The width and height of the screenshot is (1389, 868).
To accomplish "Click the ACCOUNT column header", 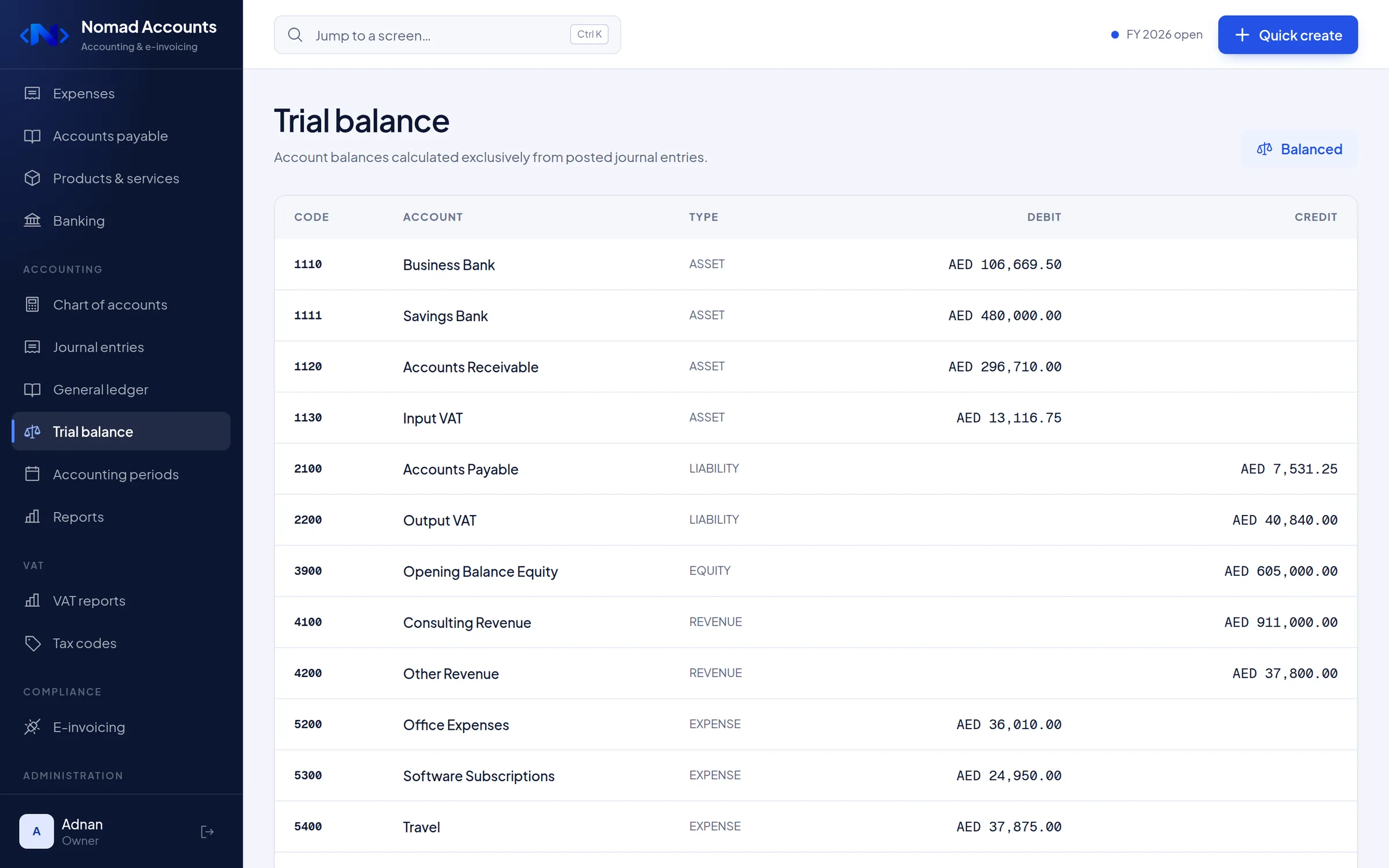I will pyautogui.click(x=433, y=217).
